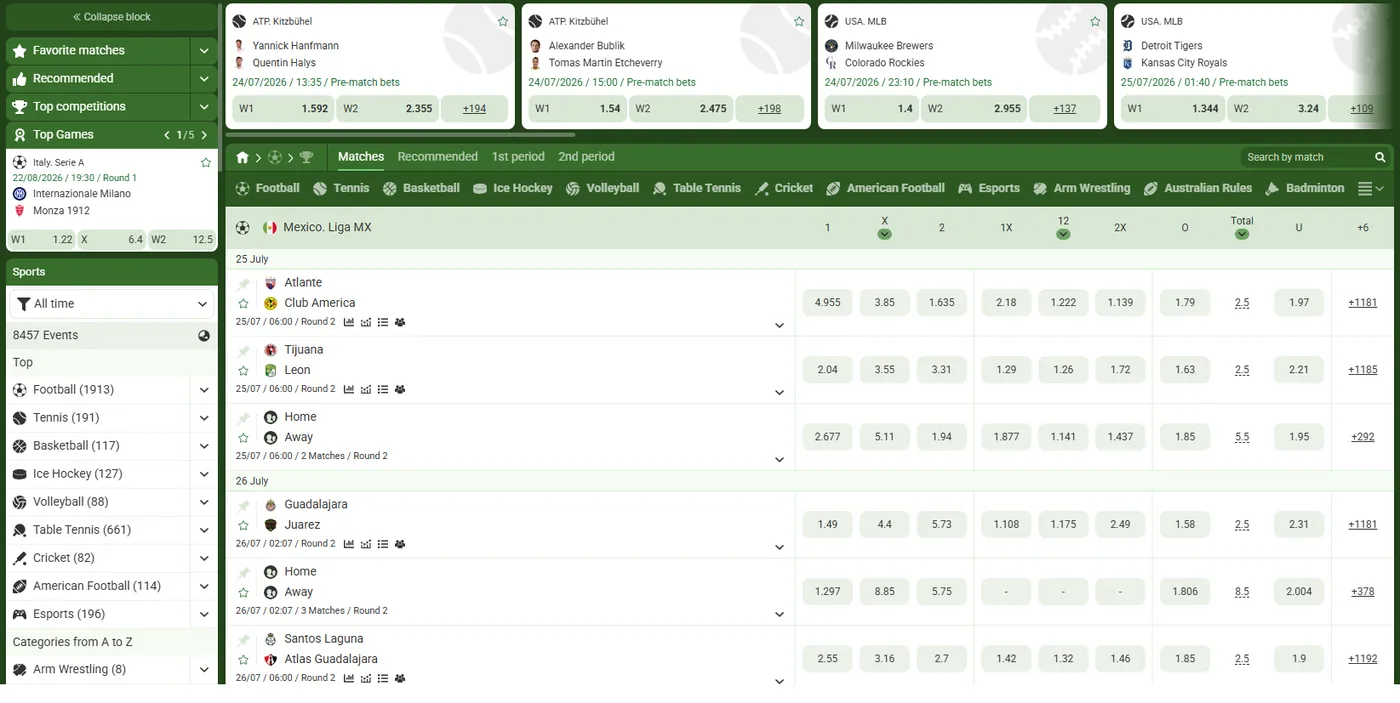
Task: Open the Total column dropdown arrow
Action: tap(1241, 235)
